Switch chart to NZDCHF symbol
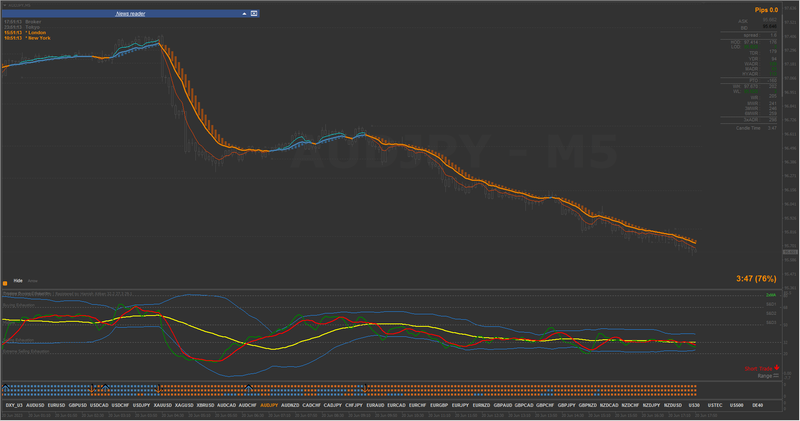The width and height of the screenshot is (800, 421). click(630, 405)
